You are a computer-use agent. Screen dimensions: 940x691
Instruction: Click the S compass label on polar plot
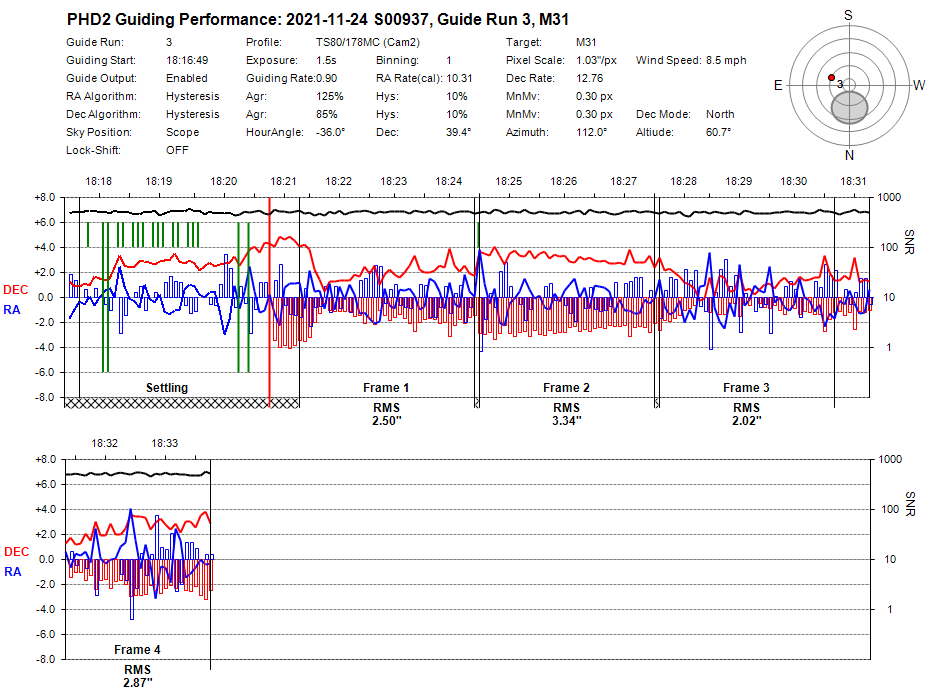[848, 16]
